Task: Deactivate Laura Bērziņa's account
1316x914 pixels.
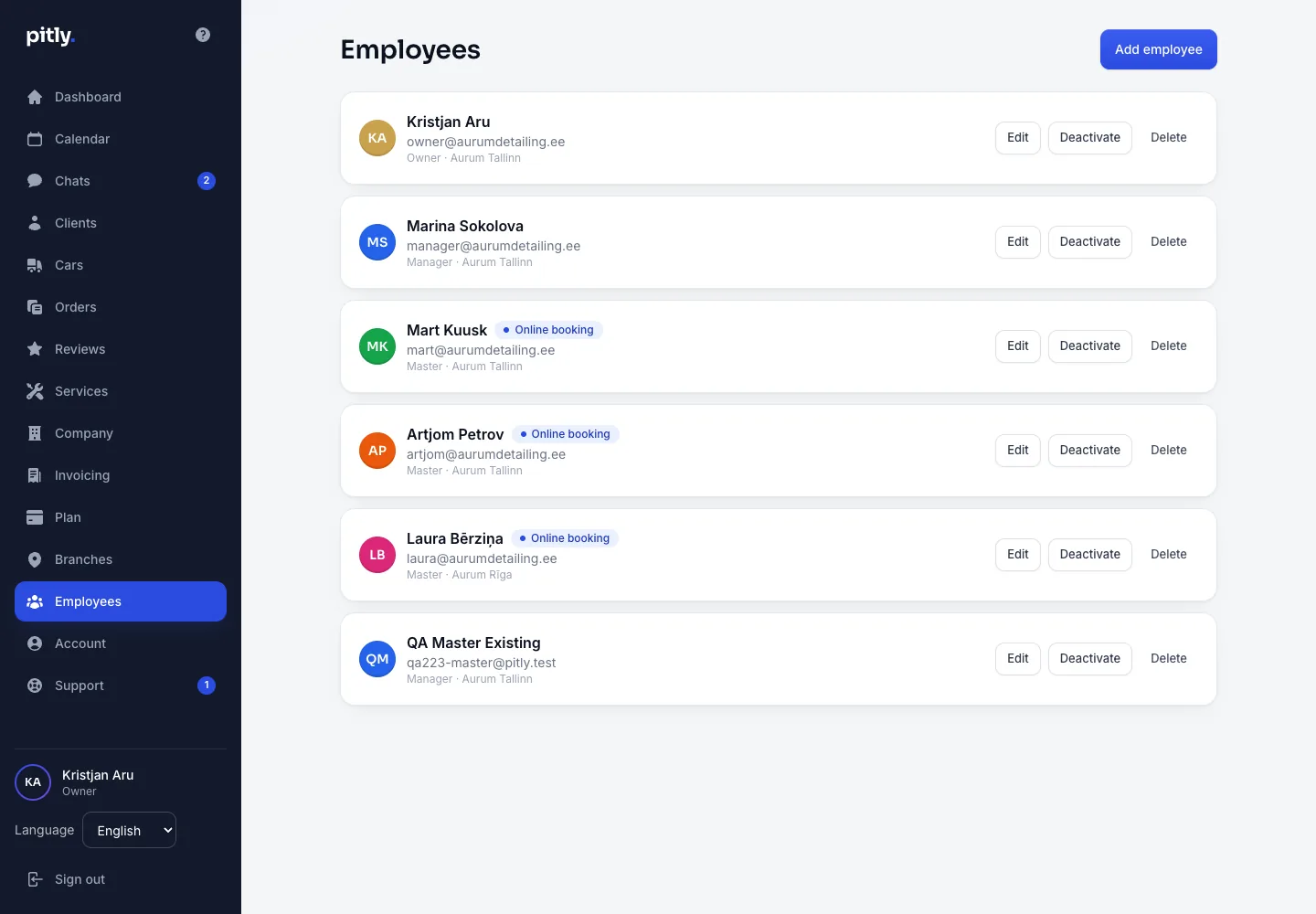Action: pos(1090,555)
